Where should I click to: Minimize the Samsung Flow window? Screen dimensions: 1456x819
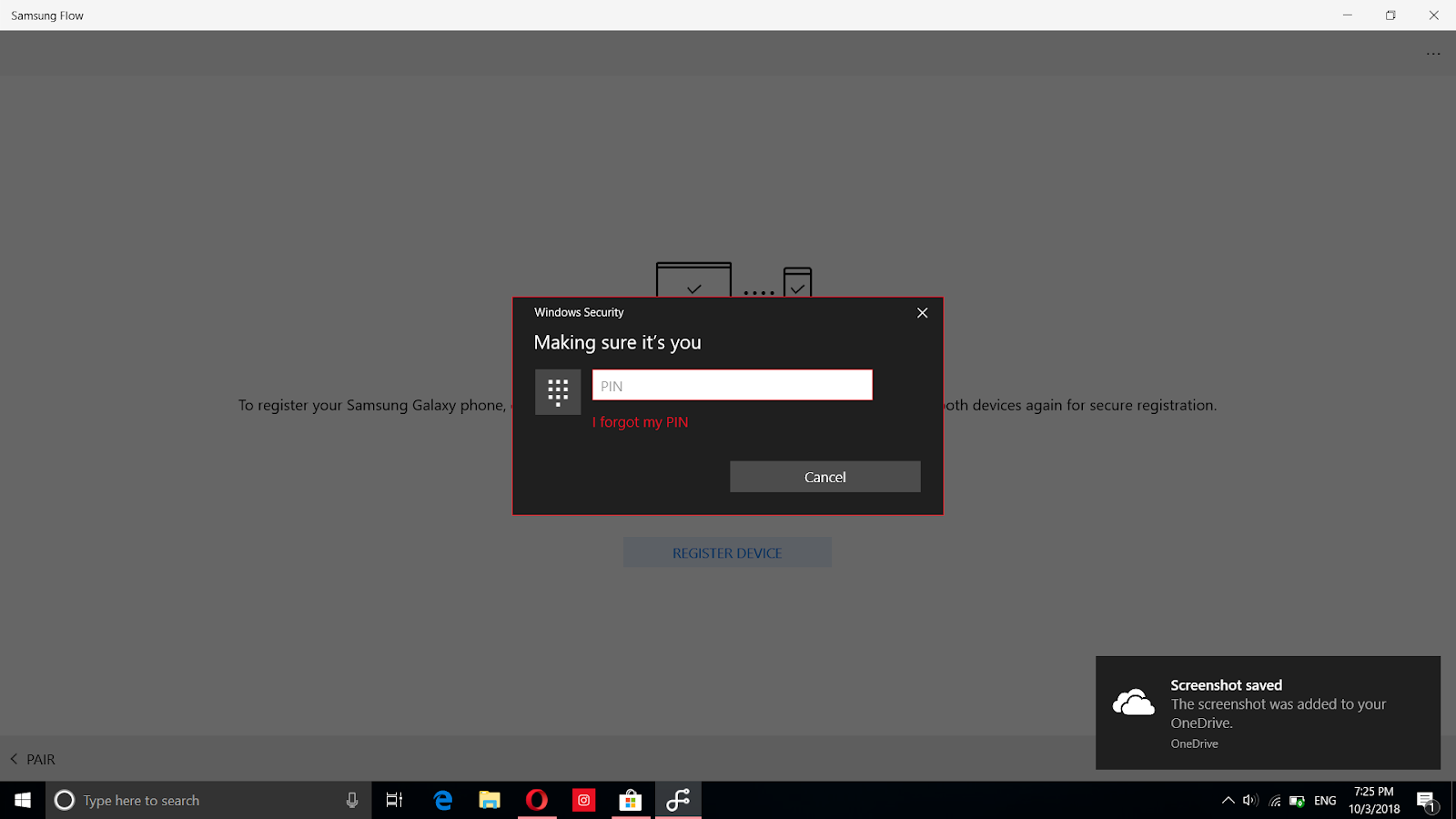pos(1348,15)
